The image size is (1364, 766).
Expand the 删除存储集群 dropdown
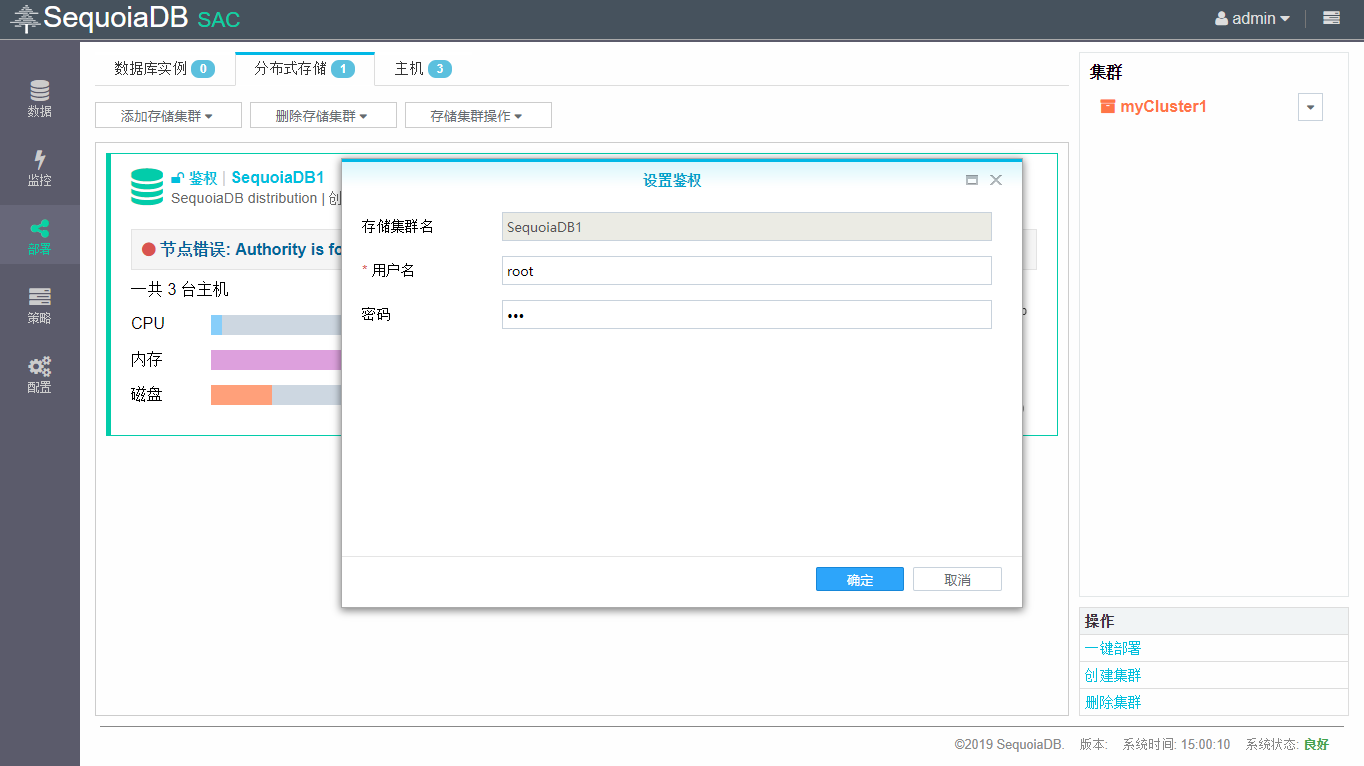(323, 116)
